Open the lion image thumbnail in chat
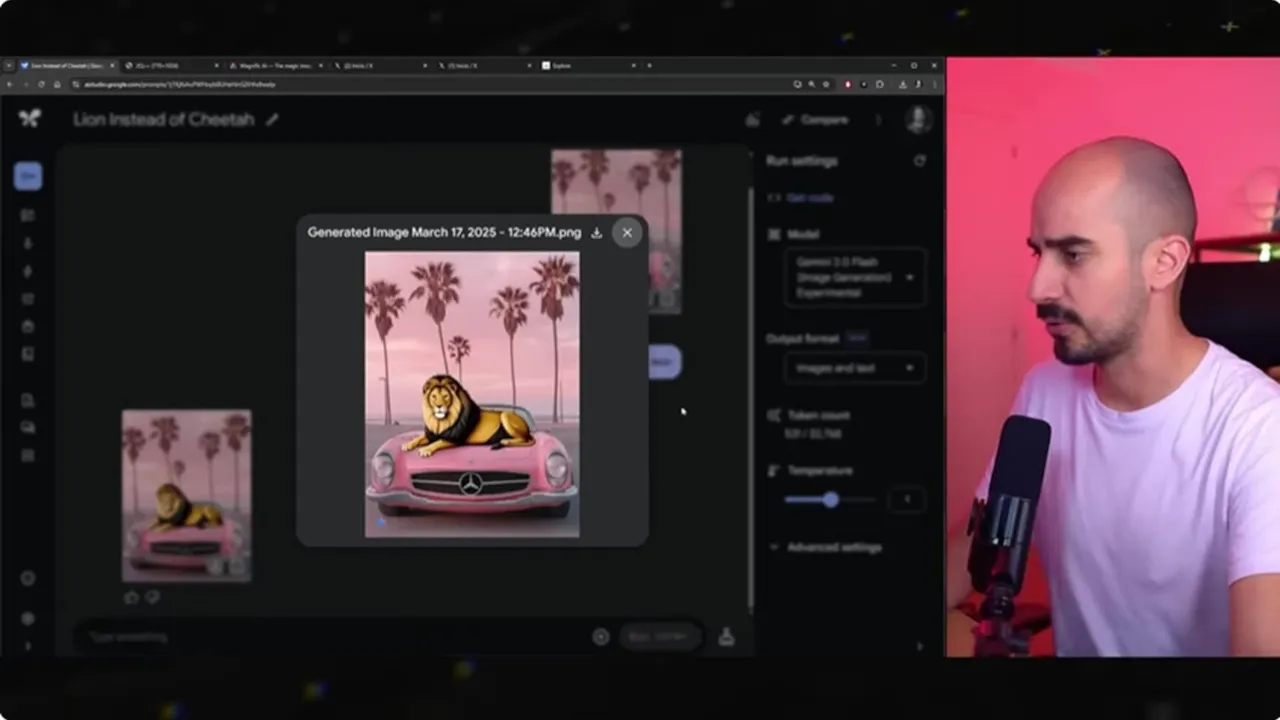 [187, 495]
